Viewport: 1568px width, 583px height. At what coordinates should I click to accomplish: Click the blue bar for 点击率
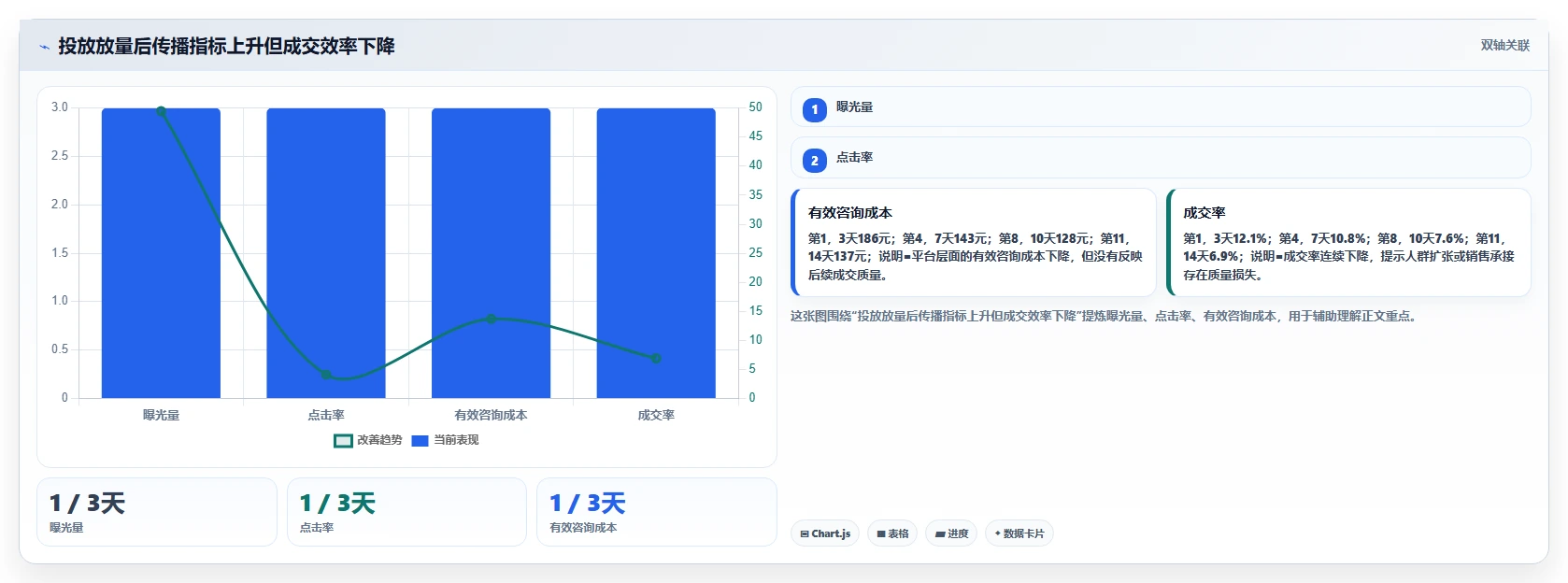point(326,253)
